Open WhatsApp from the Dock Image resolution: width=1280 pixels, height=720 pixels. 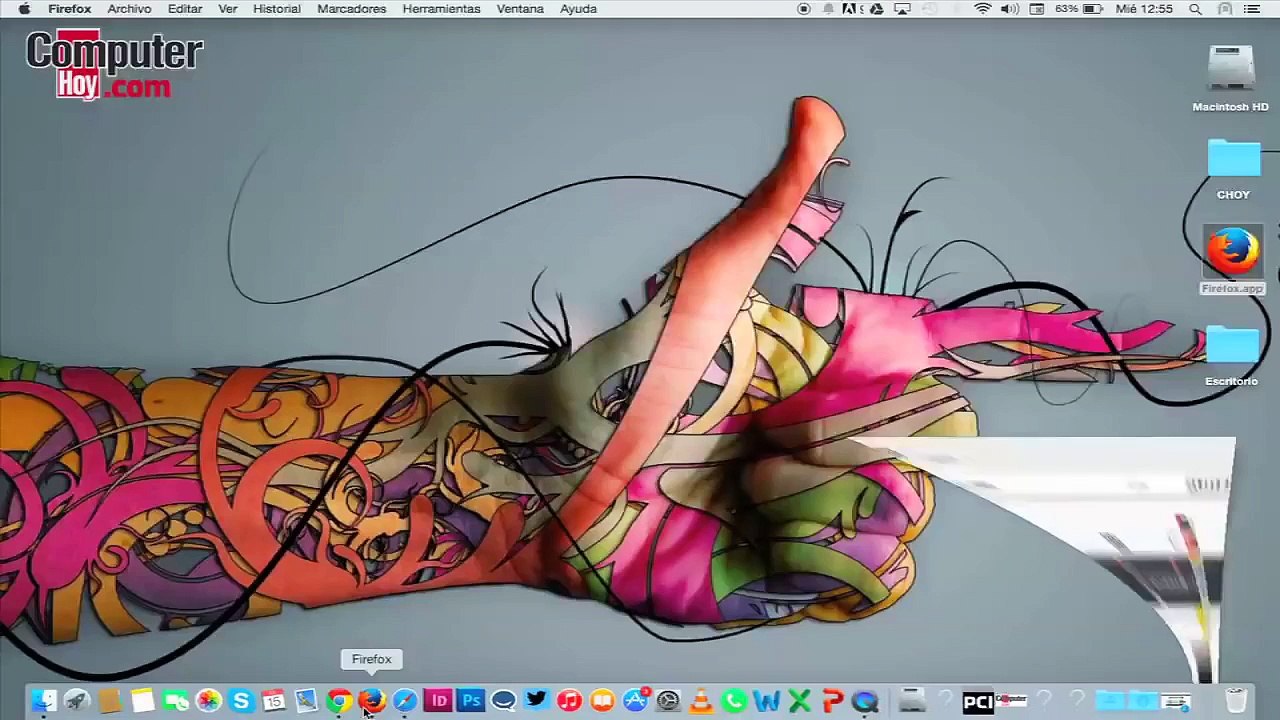pyautogui.click(x=734, y=701)
